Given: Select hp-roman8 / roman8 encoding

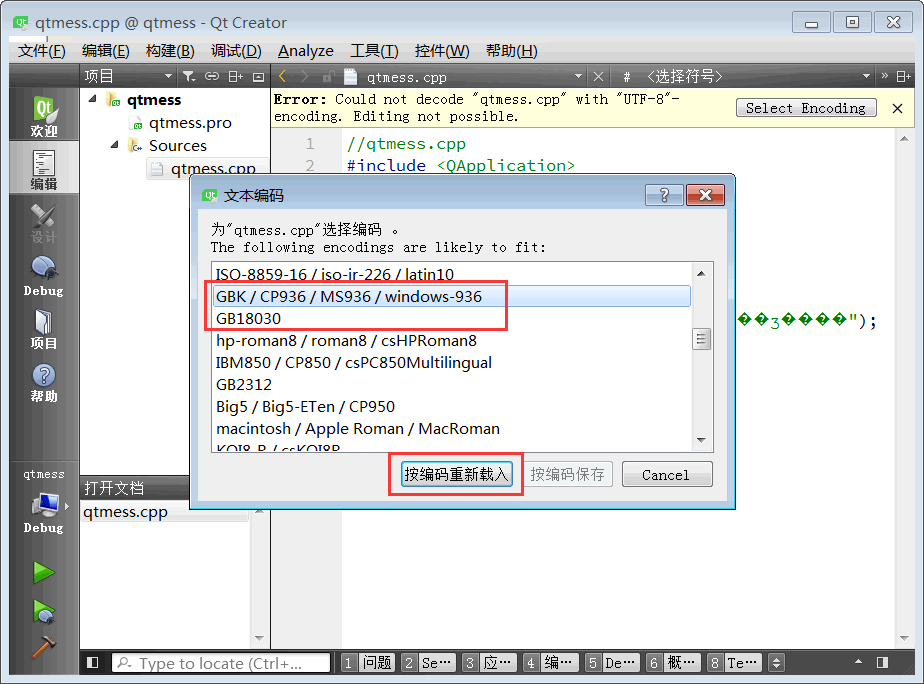Looking at the screenshot, I should click(451, 341).
